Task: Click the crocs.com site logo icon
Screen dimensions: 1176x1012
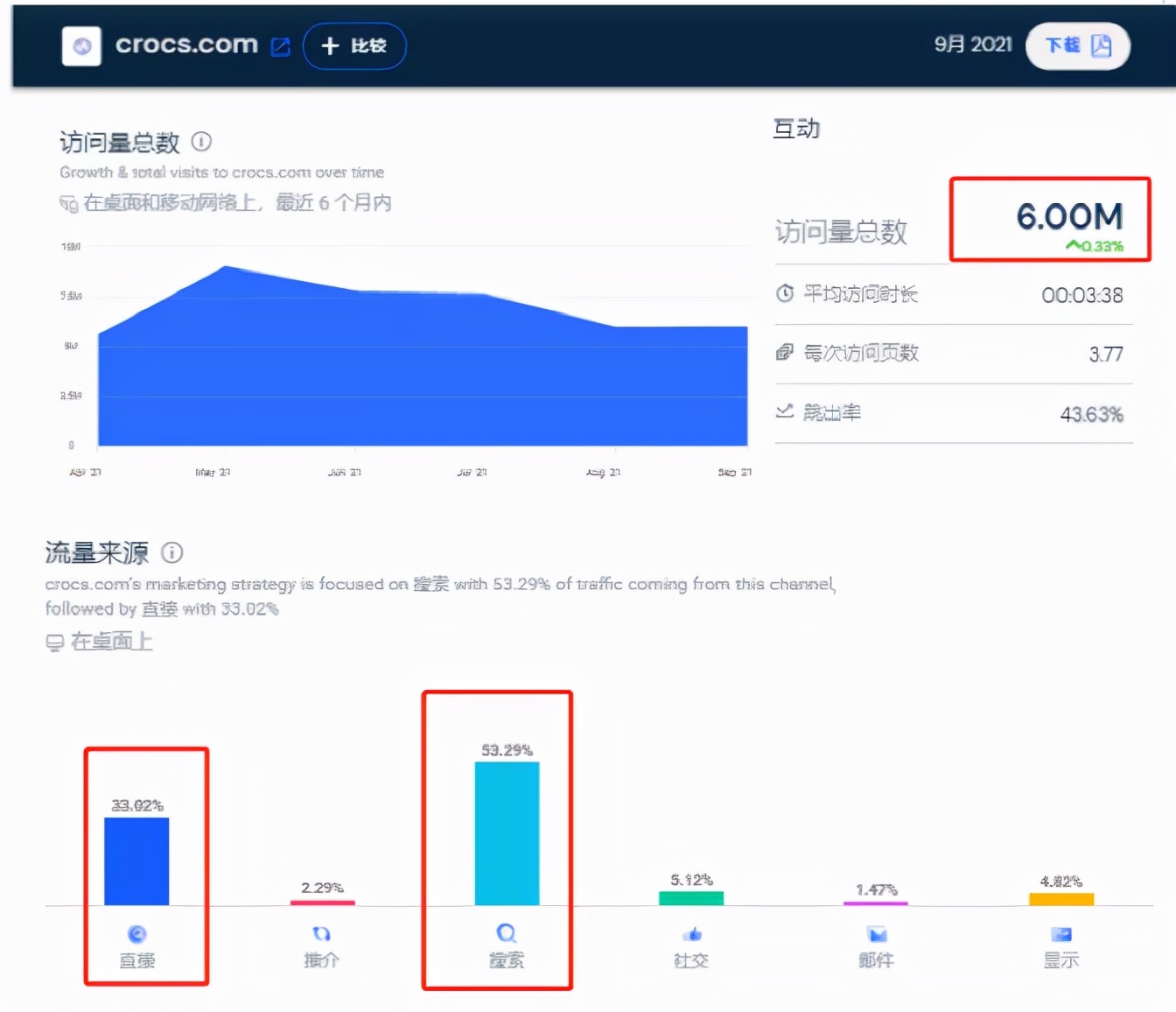Action: click(80, 46)
